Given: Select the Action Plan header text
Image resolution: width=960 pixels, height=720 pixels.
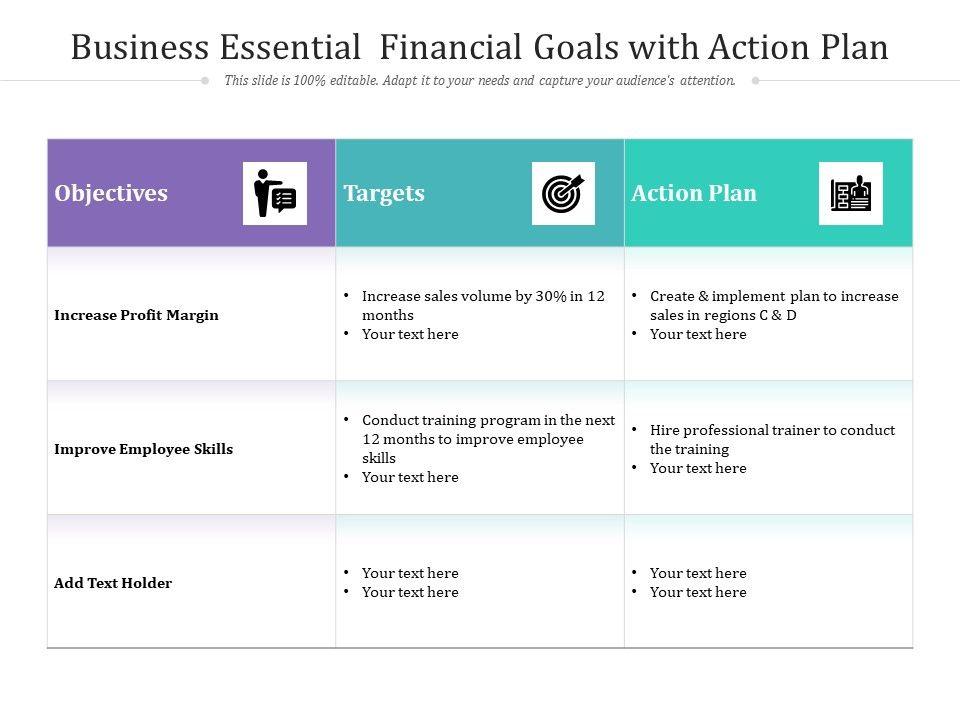Looking at the screenshot, I should 694,193.
